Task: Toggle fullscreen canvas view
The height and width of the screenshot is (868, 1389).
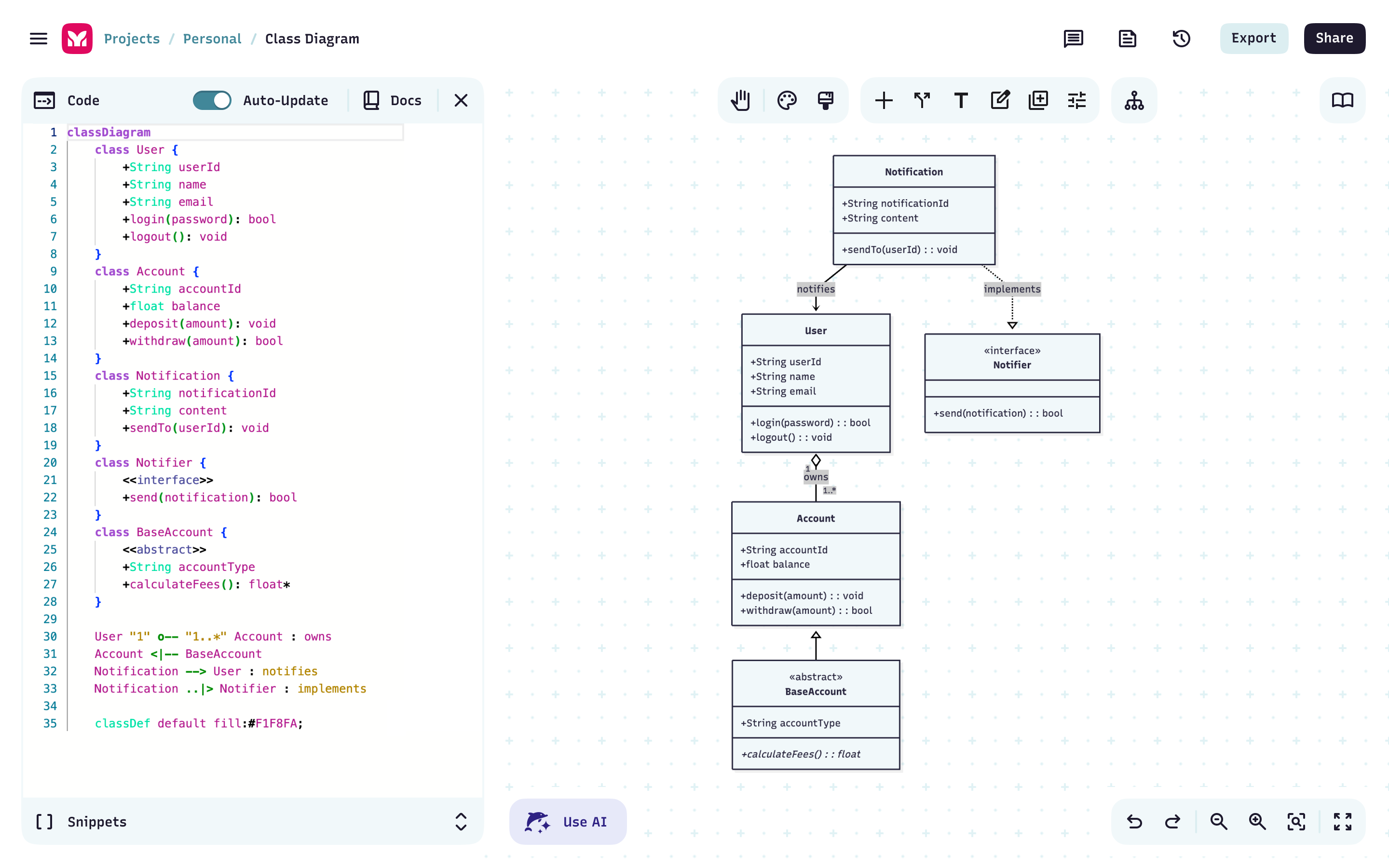Action: tap(1343, 822)
